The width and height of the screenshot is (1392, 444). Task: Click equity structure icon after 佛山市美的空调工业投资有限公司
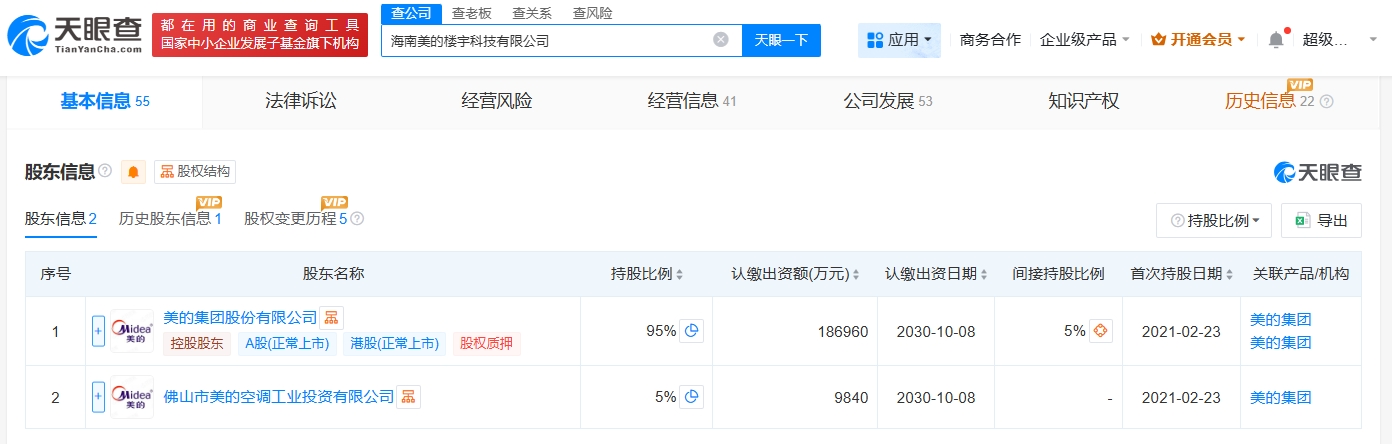tap(408, 397)
